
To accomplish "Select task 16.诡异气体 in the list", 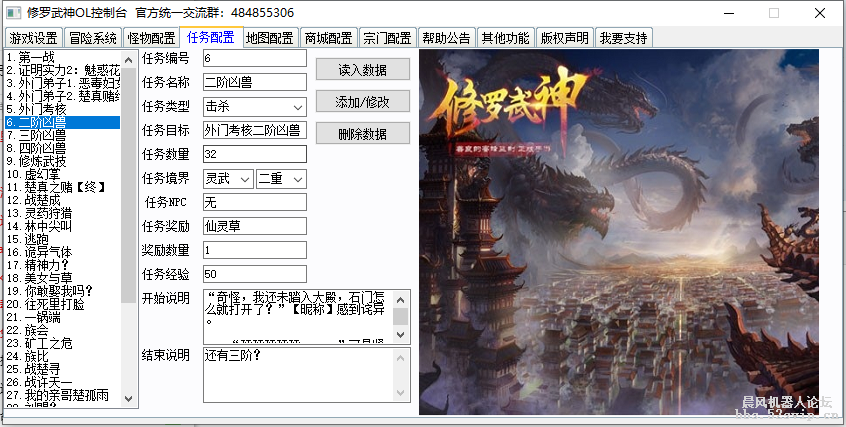I will tap(63, 252).
